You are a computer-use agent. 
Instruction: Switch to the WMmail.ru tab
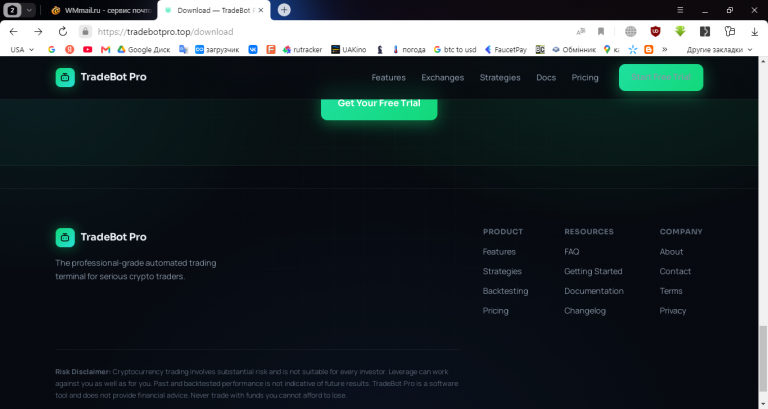pyautogui.click(x=102, y=10)
